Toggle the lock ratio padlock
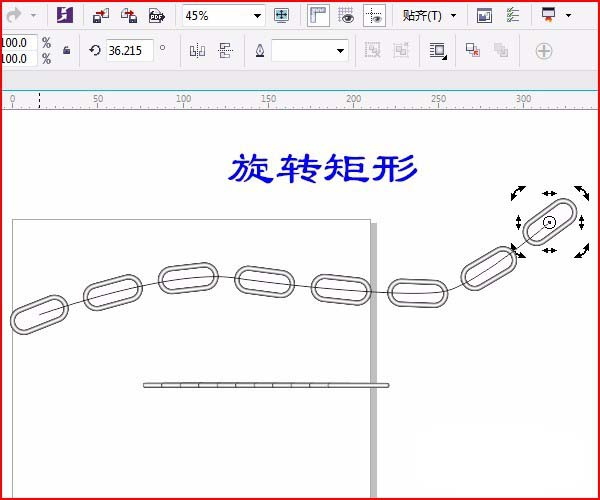The image size is (600, 500). [x=66, y=50]
